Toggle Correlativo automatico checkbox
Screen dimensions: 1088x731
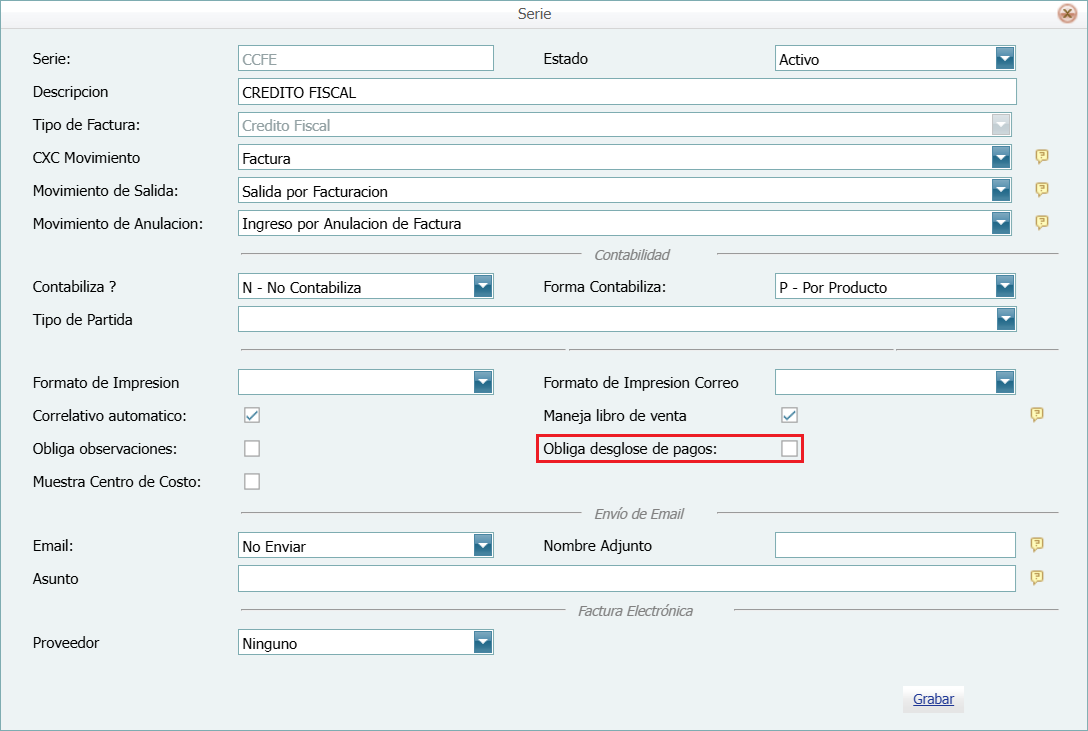click(252, 415)
